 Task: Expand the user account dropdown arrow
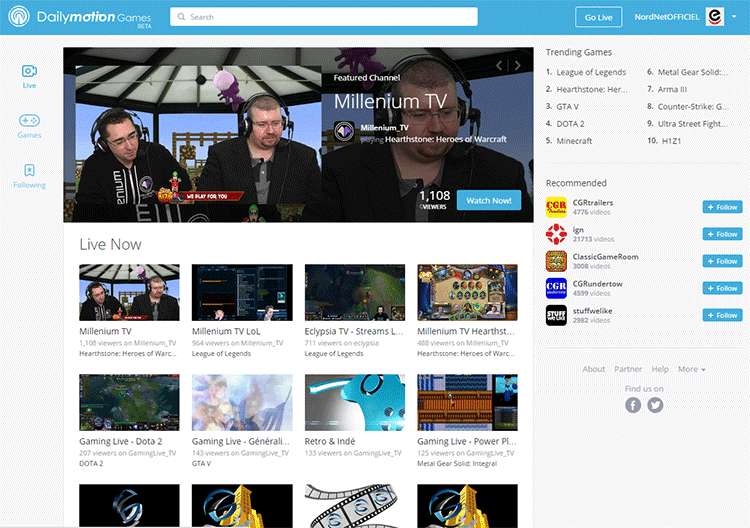tap(734, 17)
